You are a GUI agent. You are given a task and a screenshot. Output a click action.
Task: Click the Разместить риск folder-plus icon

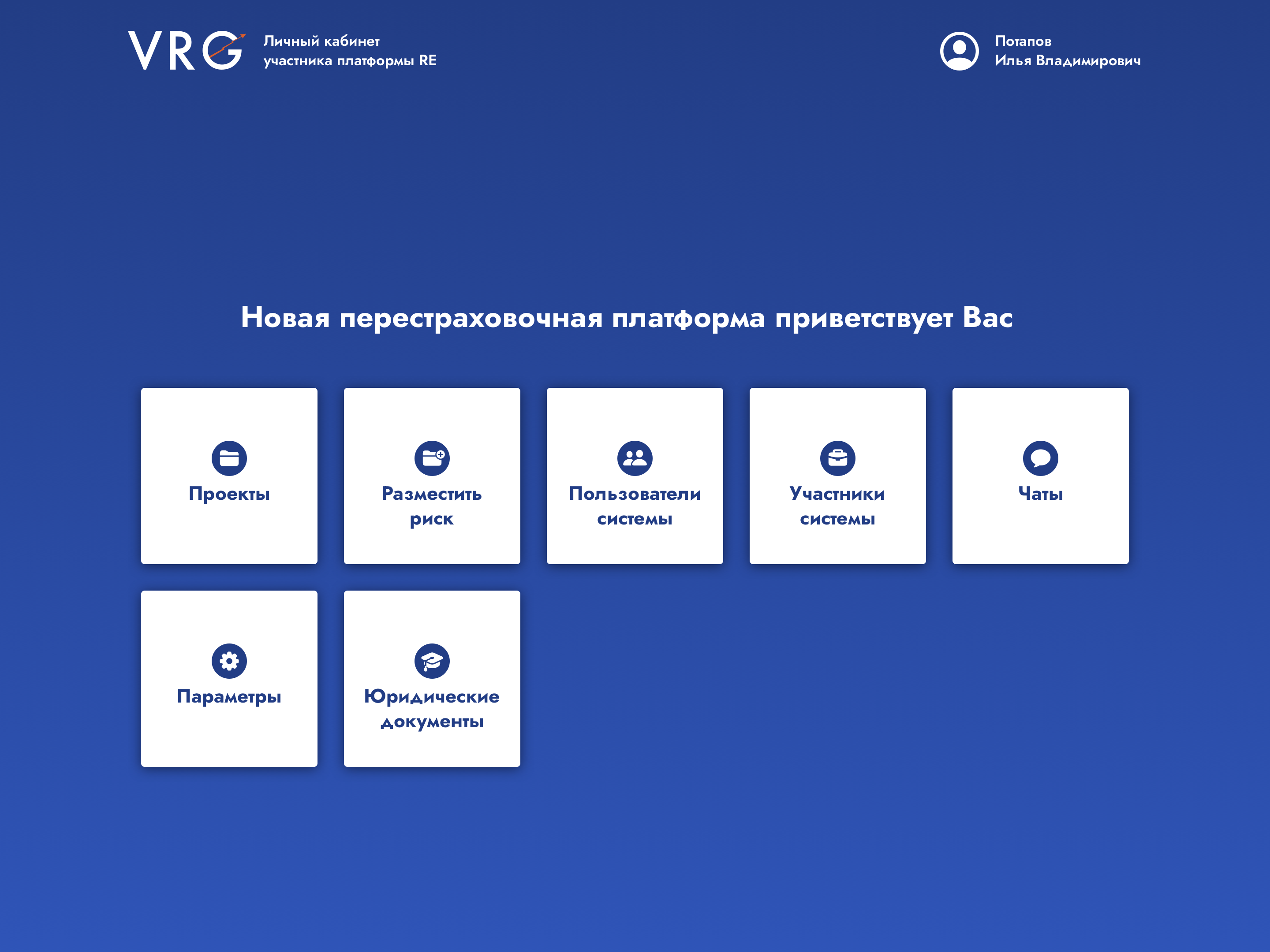pyautogui.click(x=432, y=458)
